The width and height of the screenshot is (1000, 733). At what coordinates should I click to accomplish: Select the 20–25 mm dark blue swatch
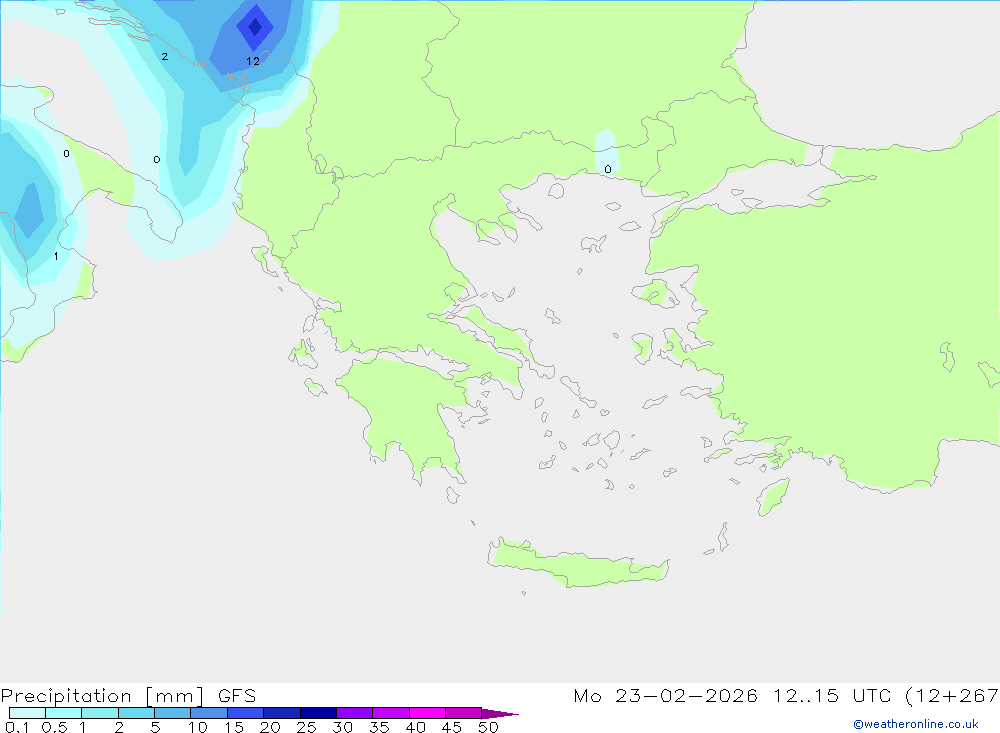[x=282, y=713]
